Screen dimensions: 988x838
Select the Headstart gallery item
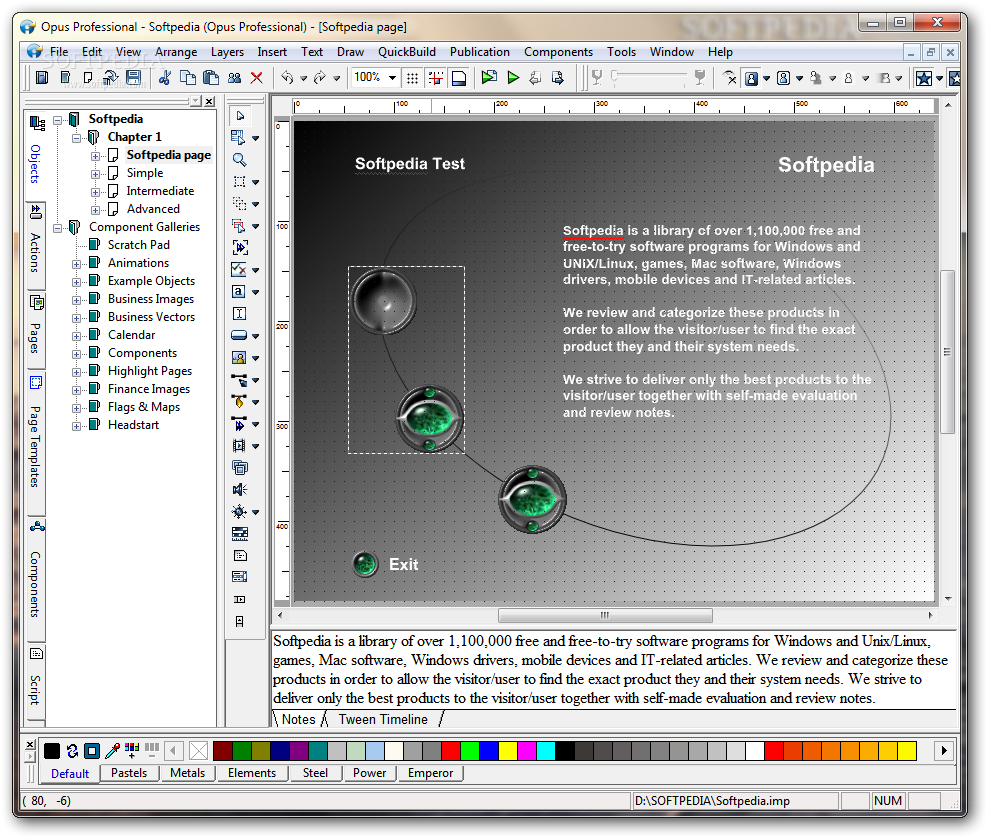pos(133,425)
